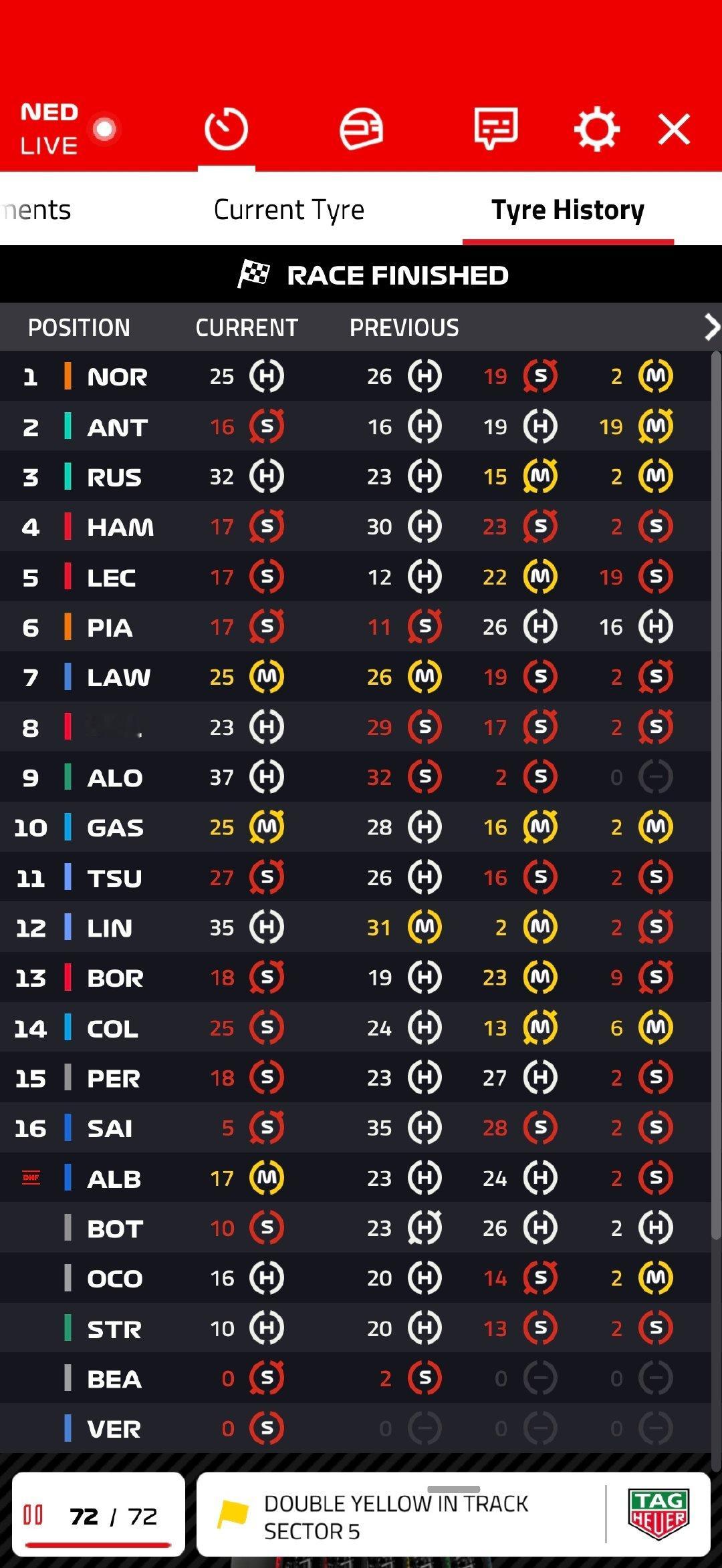Switch to the Current Tyre tab
Screen dimensions: 722x1568
coord(289,210)
